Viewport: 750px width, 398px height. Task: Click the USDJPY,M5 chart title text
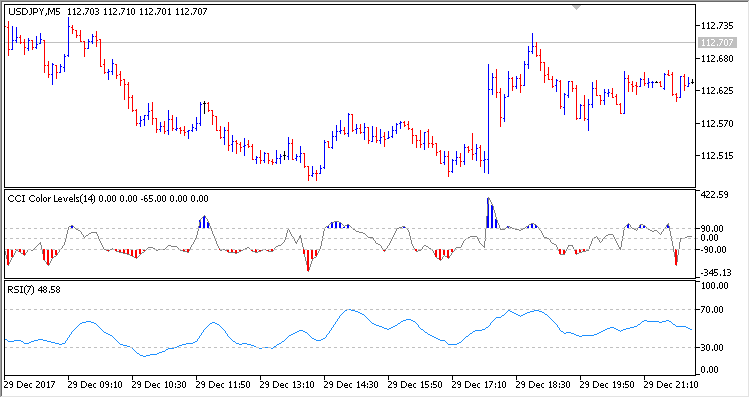34,11
